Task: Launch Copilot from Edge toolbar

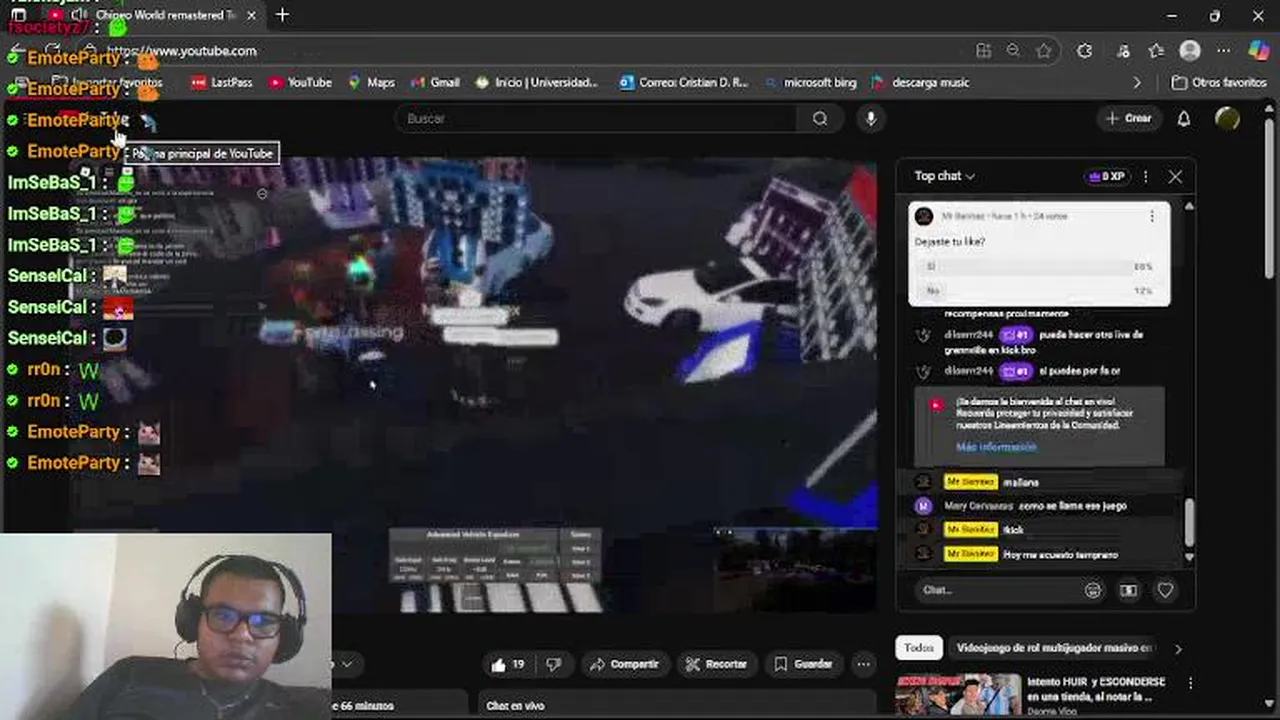Action: (x=1259, y=51)
